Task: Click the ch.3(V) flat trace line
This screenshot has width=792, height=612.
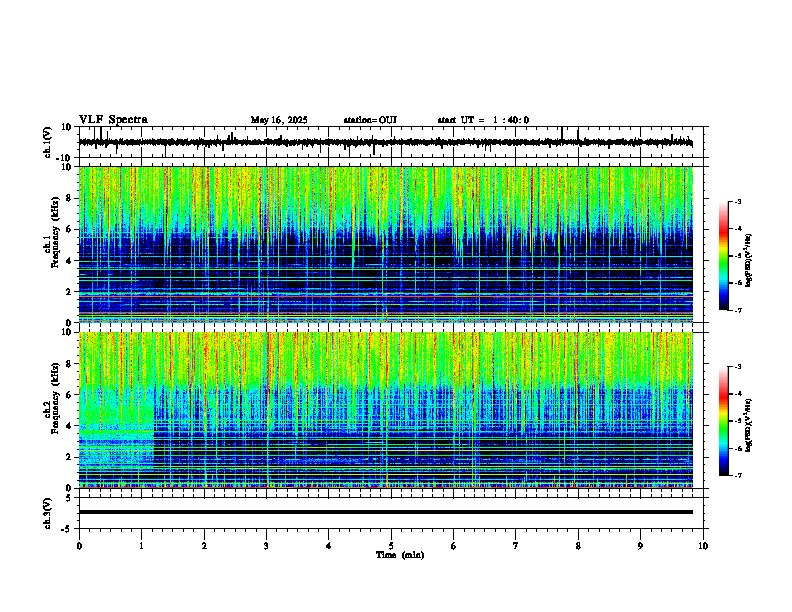Action: point(386,512)
